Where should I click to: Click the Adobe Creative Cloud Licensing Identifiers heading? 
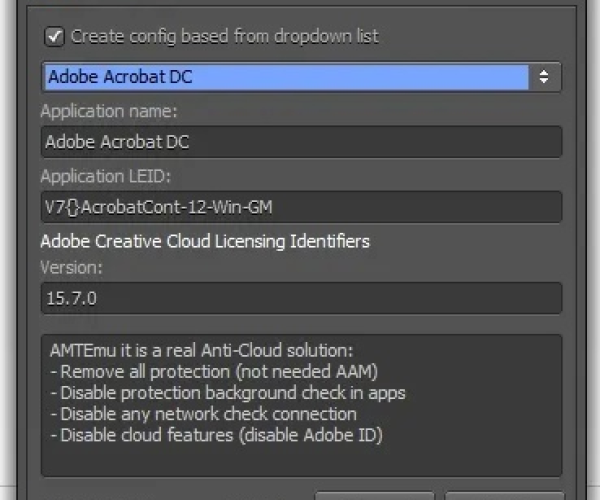pyautogui.click(x=205, y=241)
